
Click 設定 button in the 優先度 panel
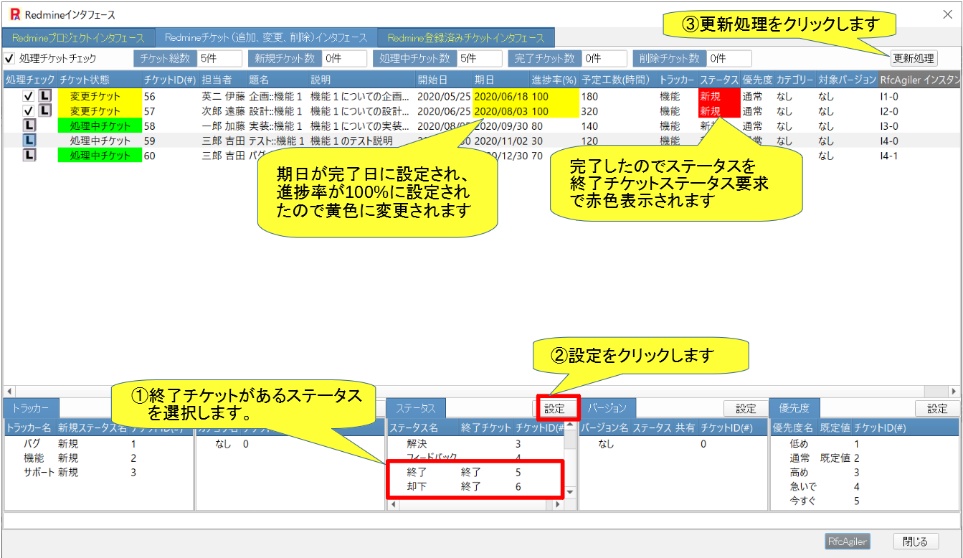tap(937, 408)
